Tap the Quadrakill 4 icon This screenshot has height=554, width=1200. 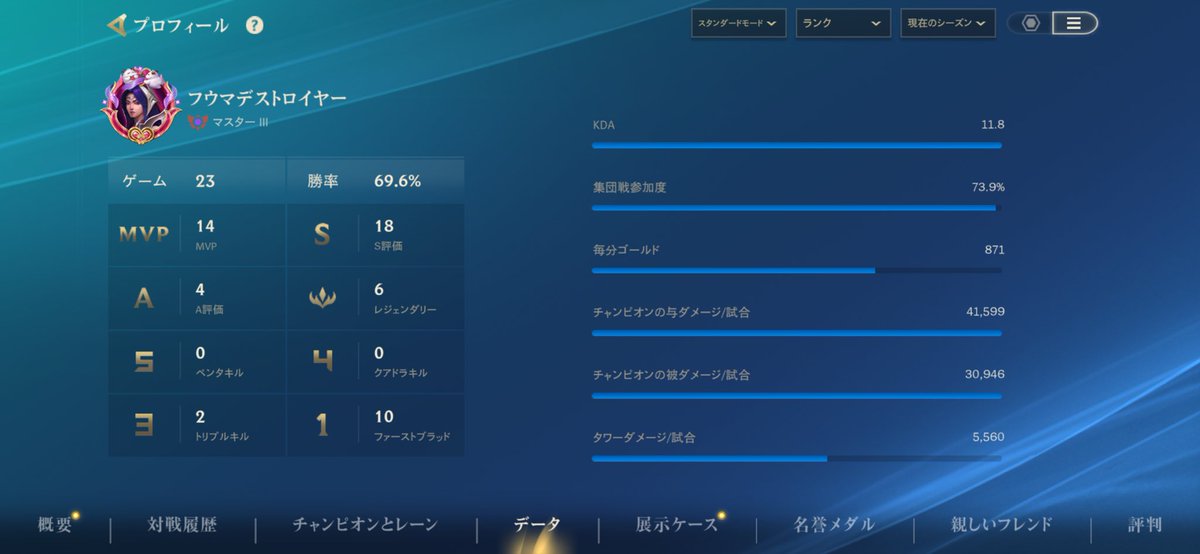322,361
